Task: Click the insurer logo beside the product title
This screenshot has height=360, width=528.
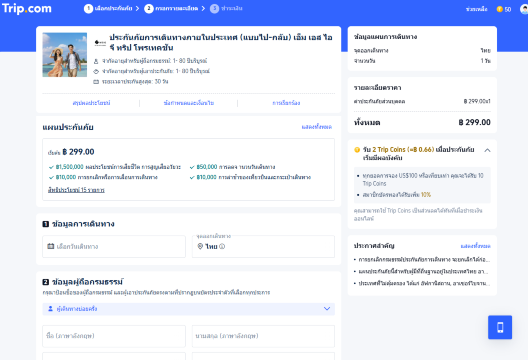Action: coord(100,43)
